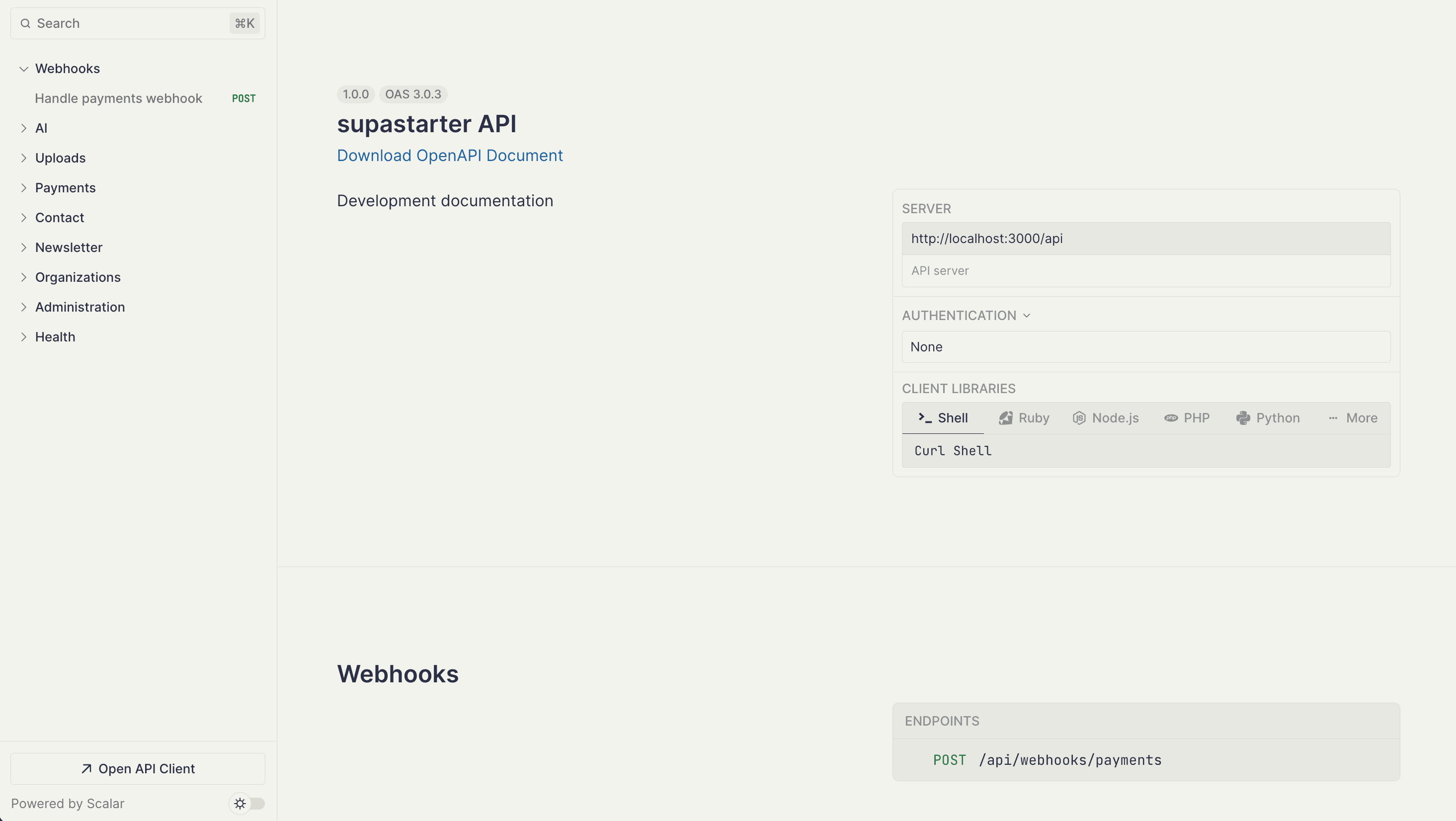Viewport: 1456px width, 821px height.
Task: Select the Newsletter sidebar label
Action: [69, 247]
